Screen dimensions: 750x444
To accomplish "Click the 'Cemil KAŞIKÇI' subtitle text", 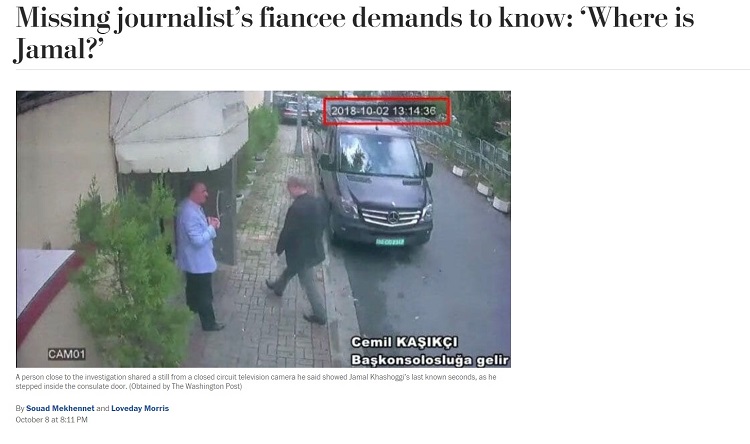I will [x=404, y=343].
